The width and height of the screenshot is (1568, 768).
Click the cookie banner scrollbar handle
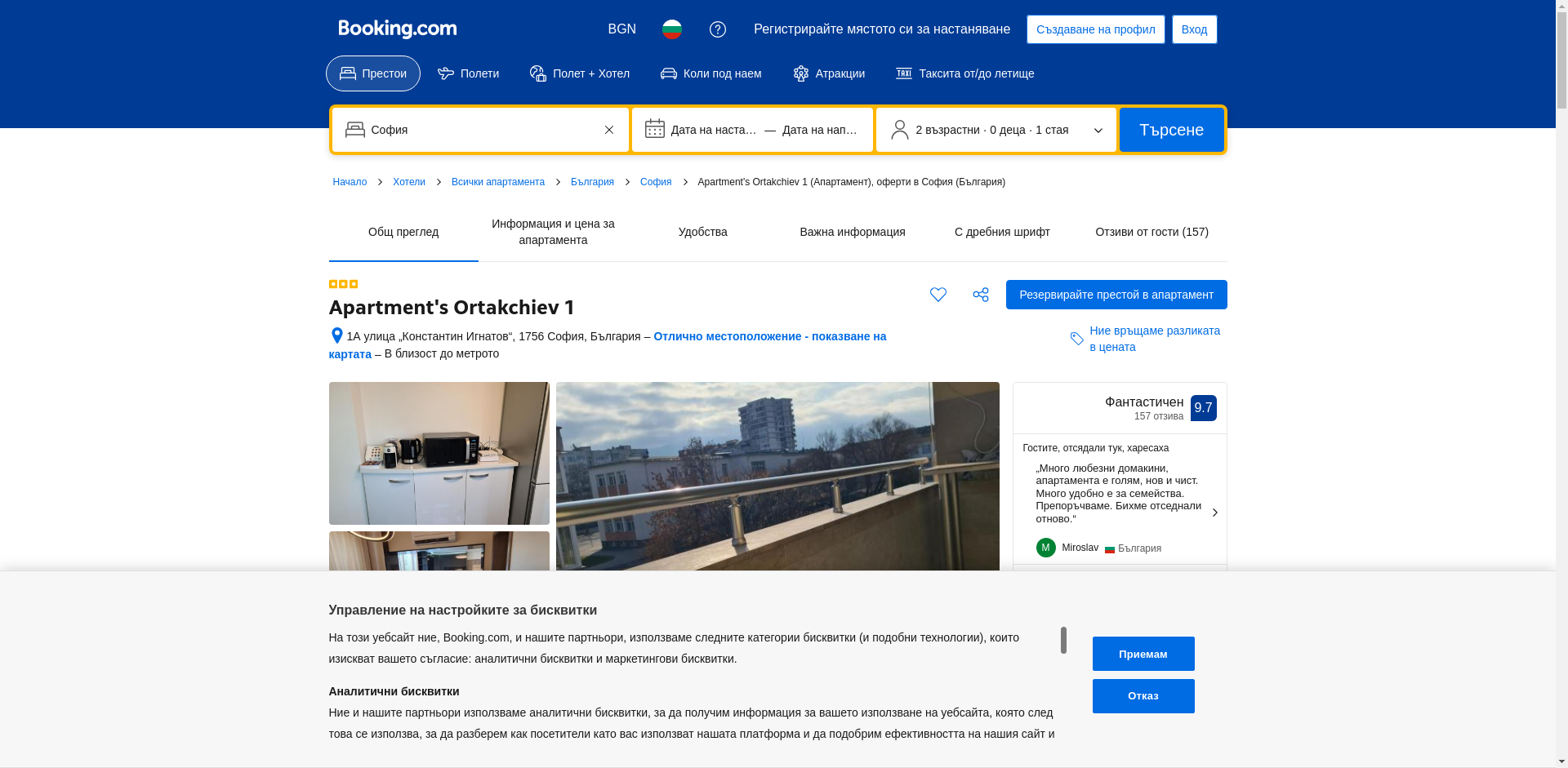(x=1063, y=641)
